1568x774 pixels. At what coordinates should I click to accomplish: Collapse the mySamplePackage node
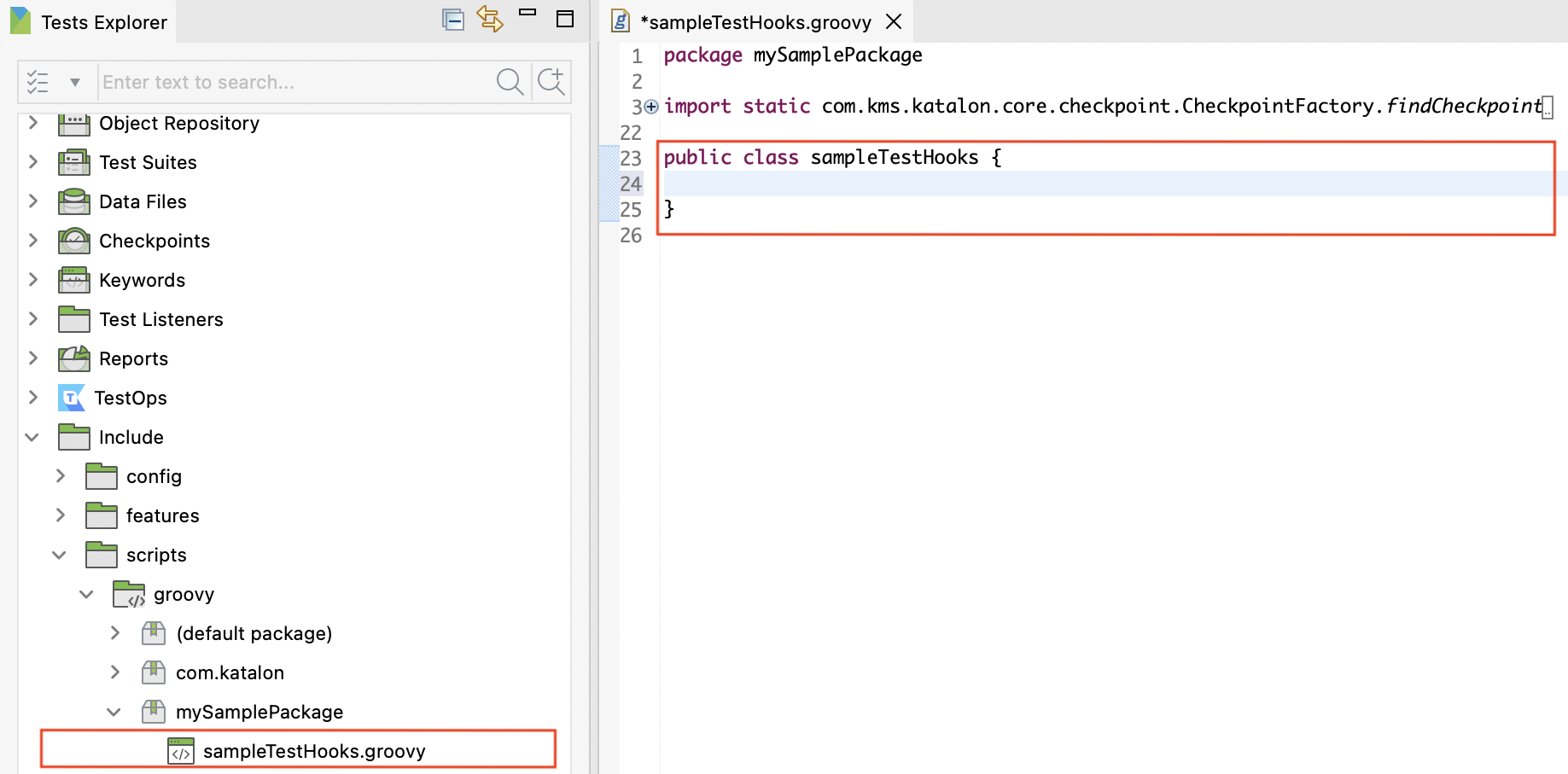point(114,713)
